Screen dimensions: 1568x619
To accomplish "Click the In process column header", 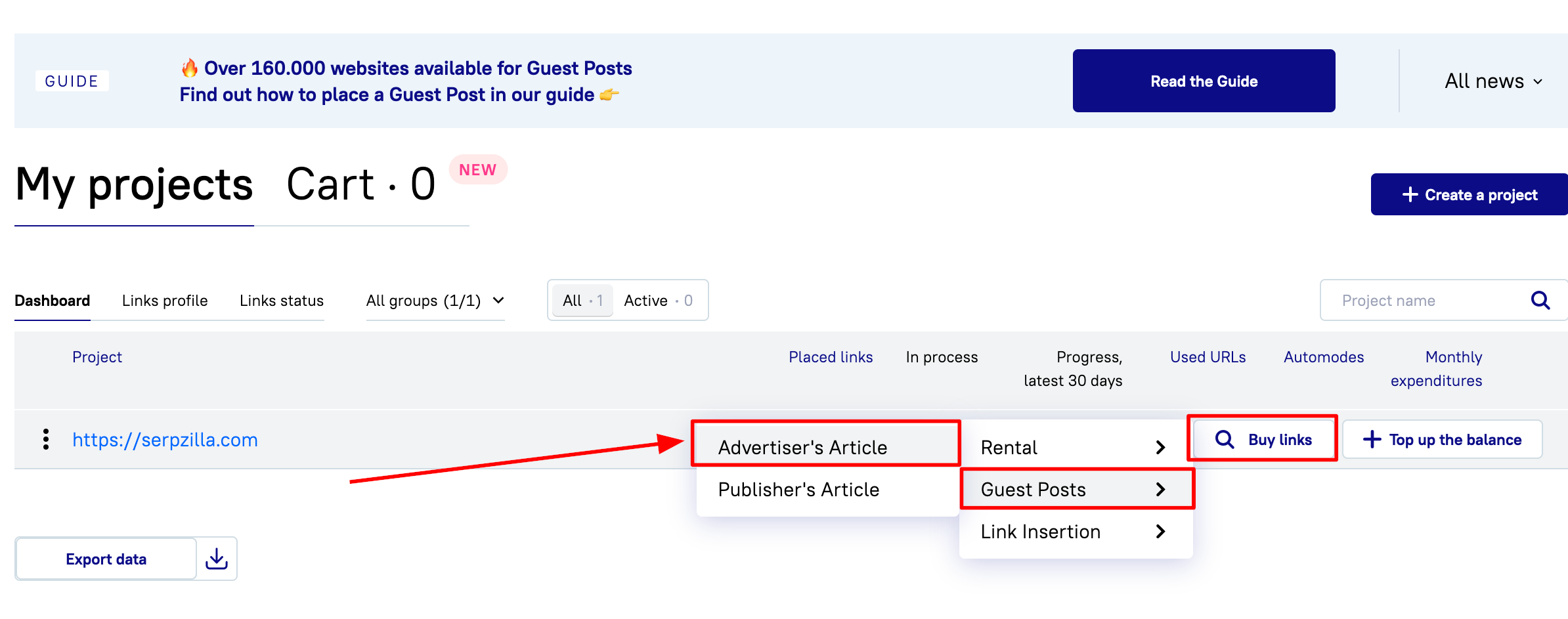I will (942, 357).
